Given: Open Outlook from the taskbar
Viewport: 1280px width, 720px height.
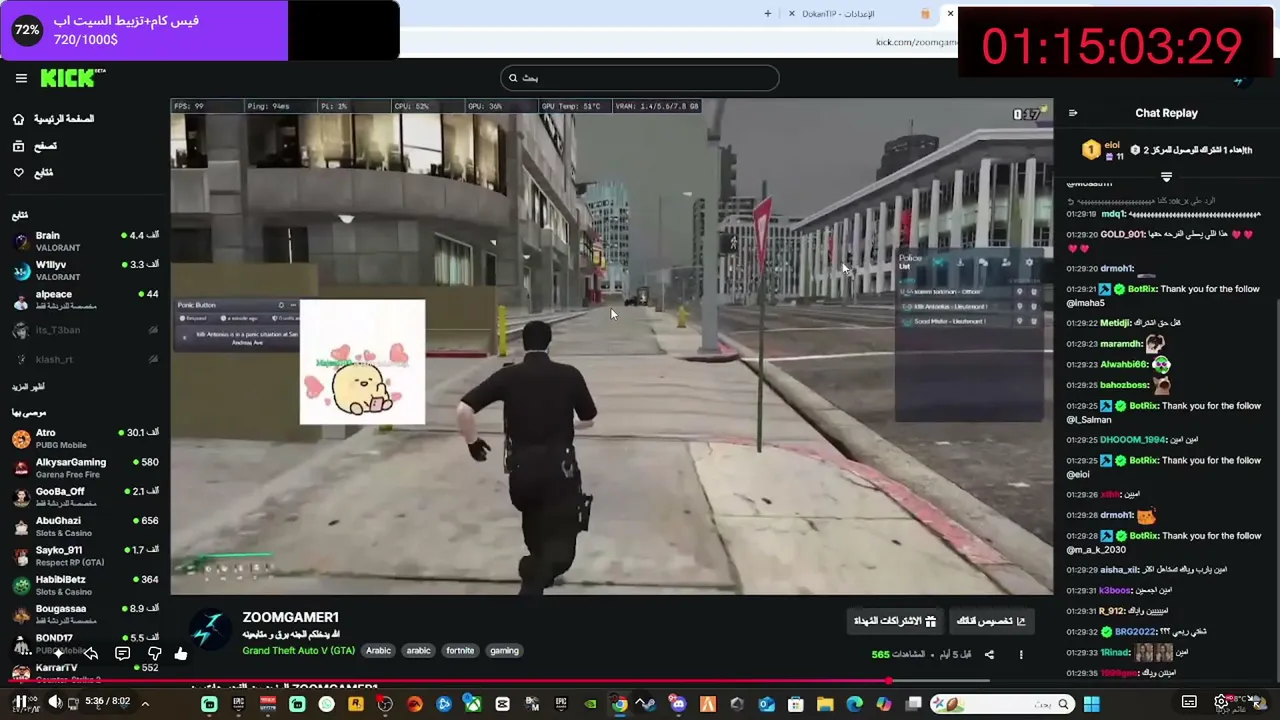Looking at the screenshot, I should point(767,704).
